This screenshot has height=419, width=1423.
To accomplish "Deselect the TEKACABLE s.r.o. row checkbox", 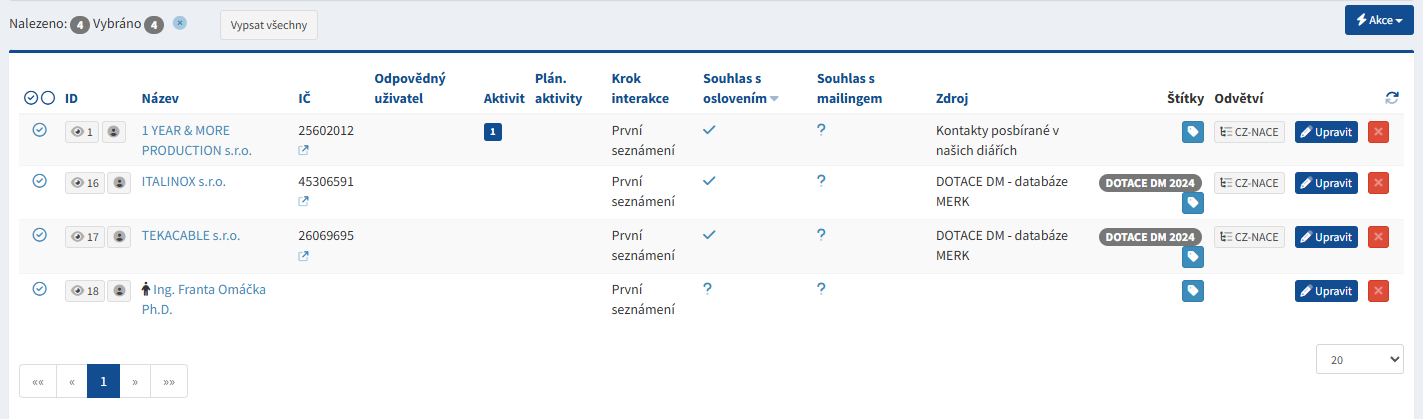I will pos(40,235).
